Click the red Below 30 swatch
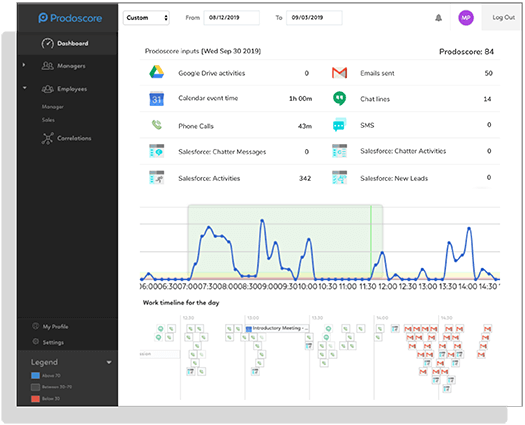The width and height of the screenshot is (525, 425). coord(35,399)
